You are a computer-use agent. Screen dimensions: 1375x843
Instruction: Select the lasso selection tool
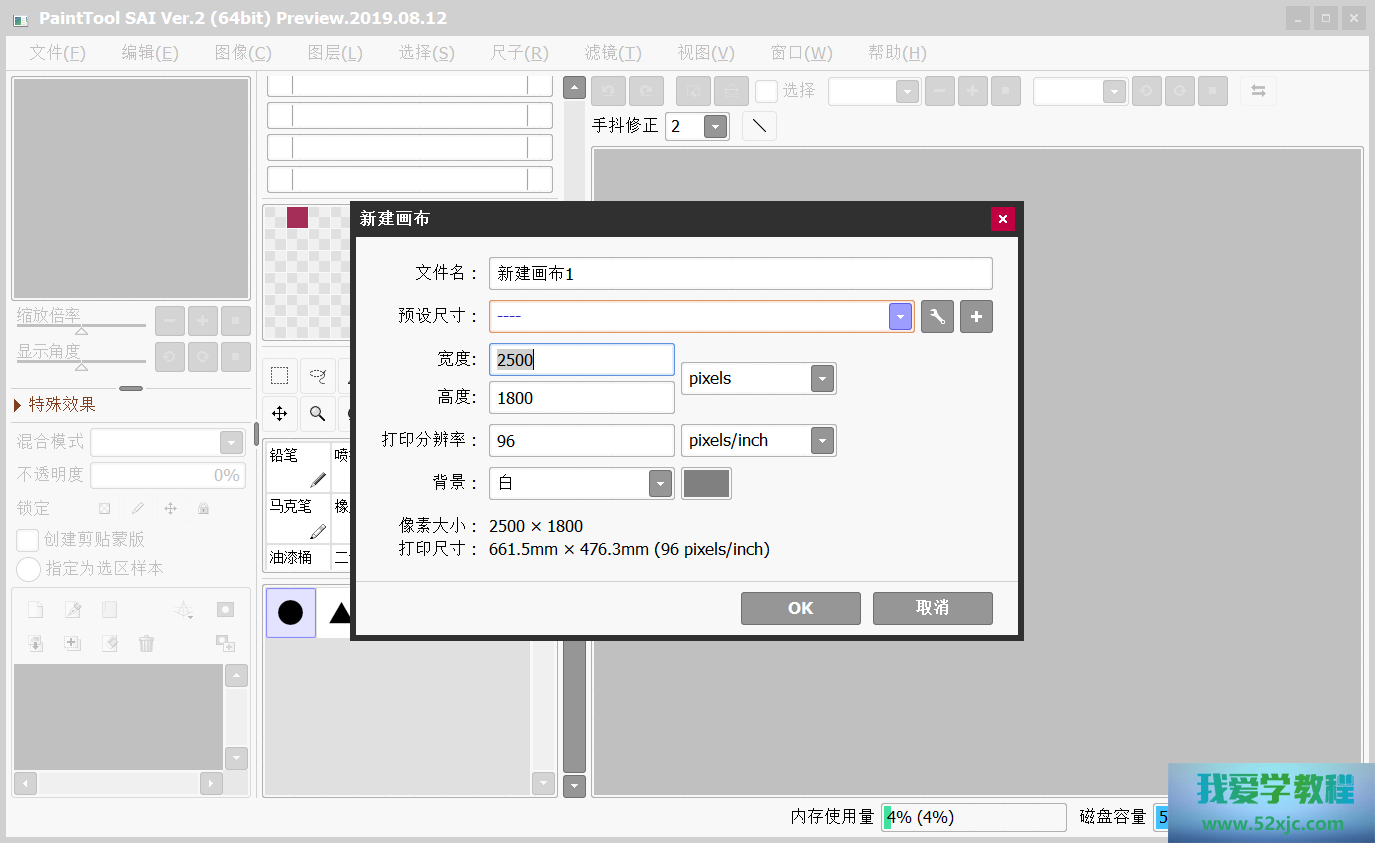click(317, 376)
